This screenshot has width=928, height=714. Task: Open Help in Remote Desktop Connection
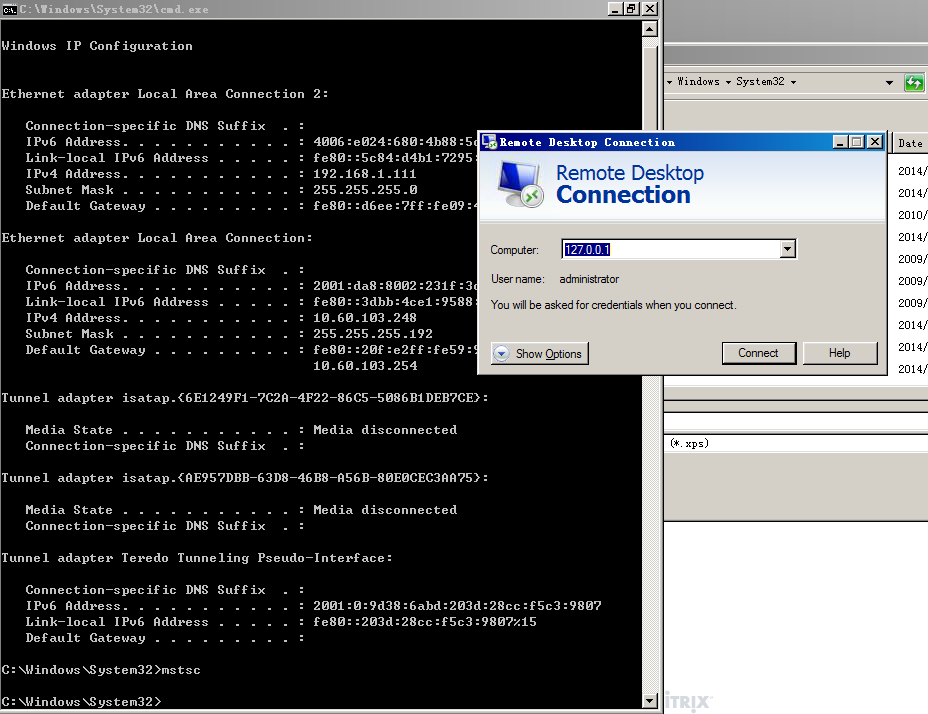click(x=839, y=353)
